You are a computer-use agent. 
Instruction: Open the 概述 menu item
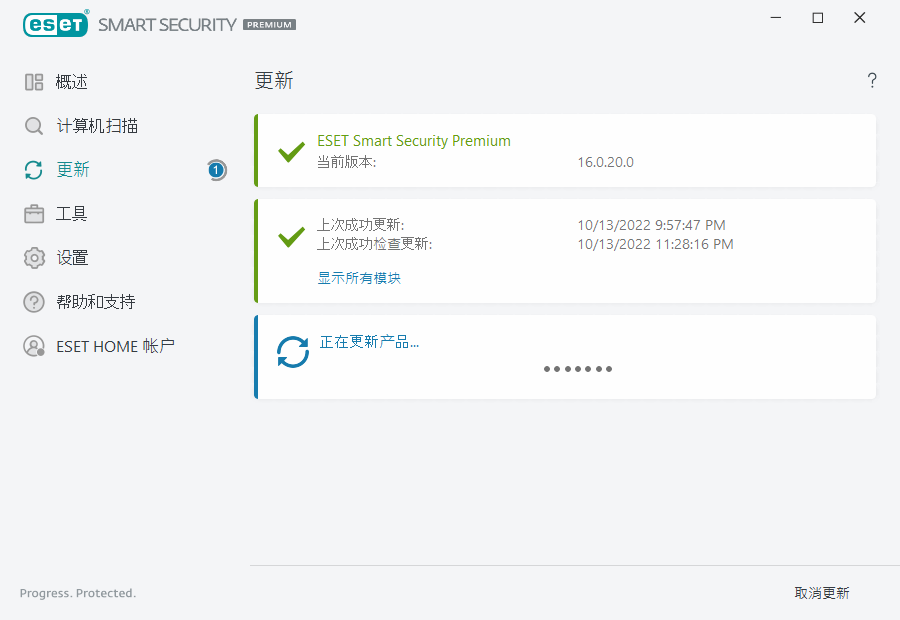pyautogui.click(x=72, y=82)
